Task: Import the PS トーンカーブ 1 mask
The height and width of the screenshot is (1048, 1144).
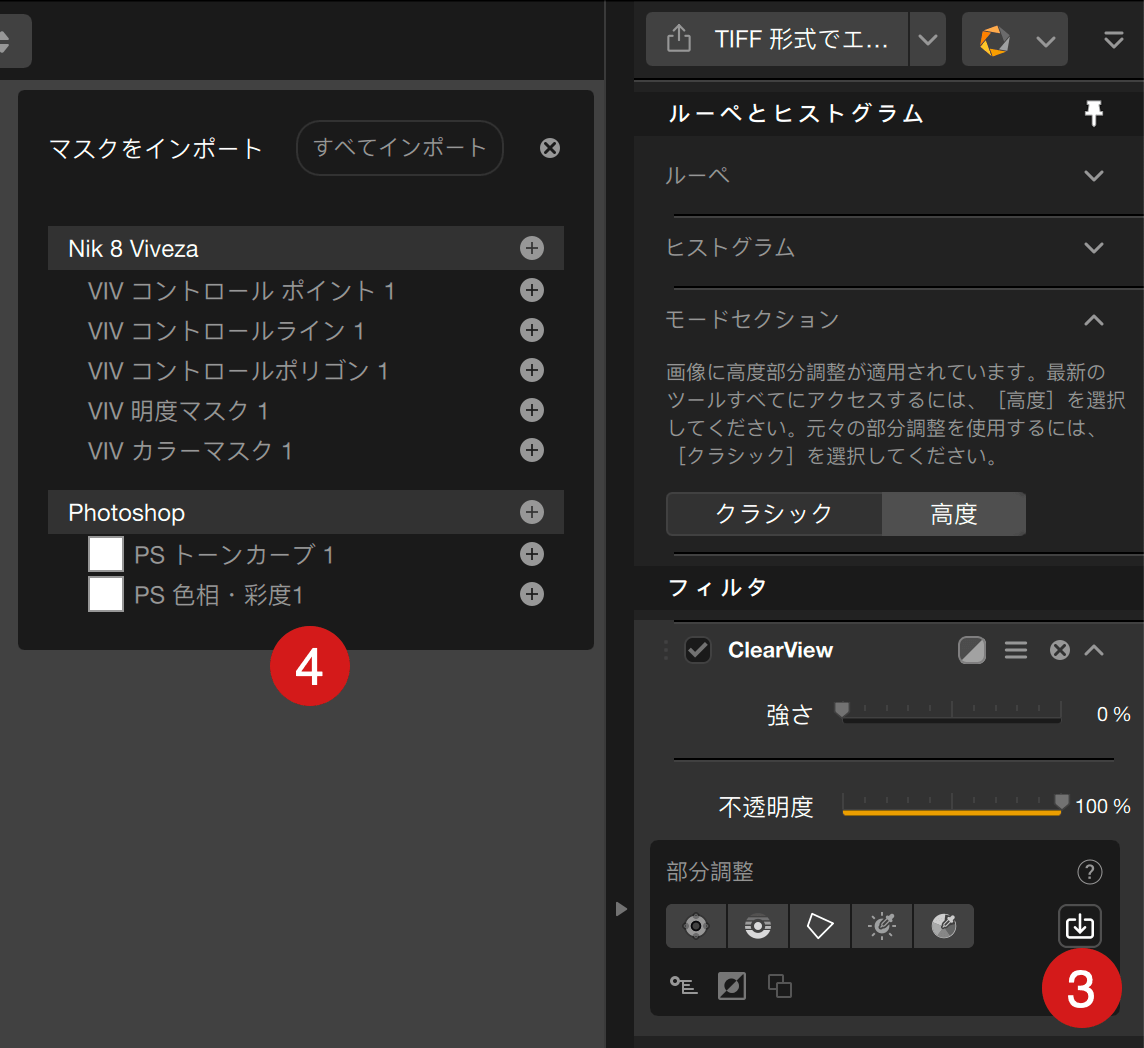Action: (532, 555)
